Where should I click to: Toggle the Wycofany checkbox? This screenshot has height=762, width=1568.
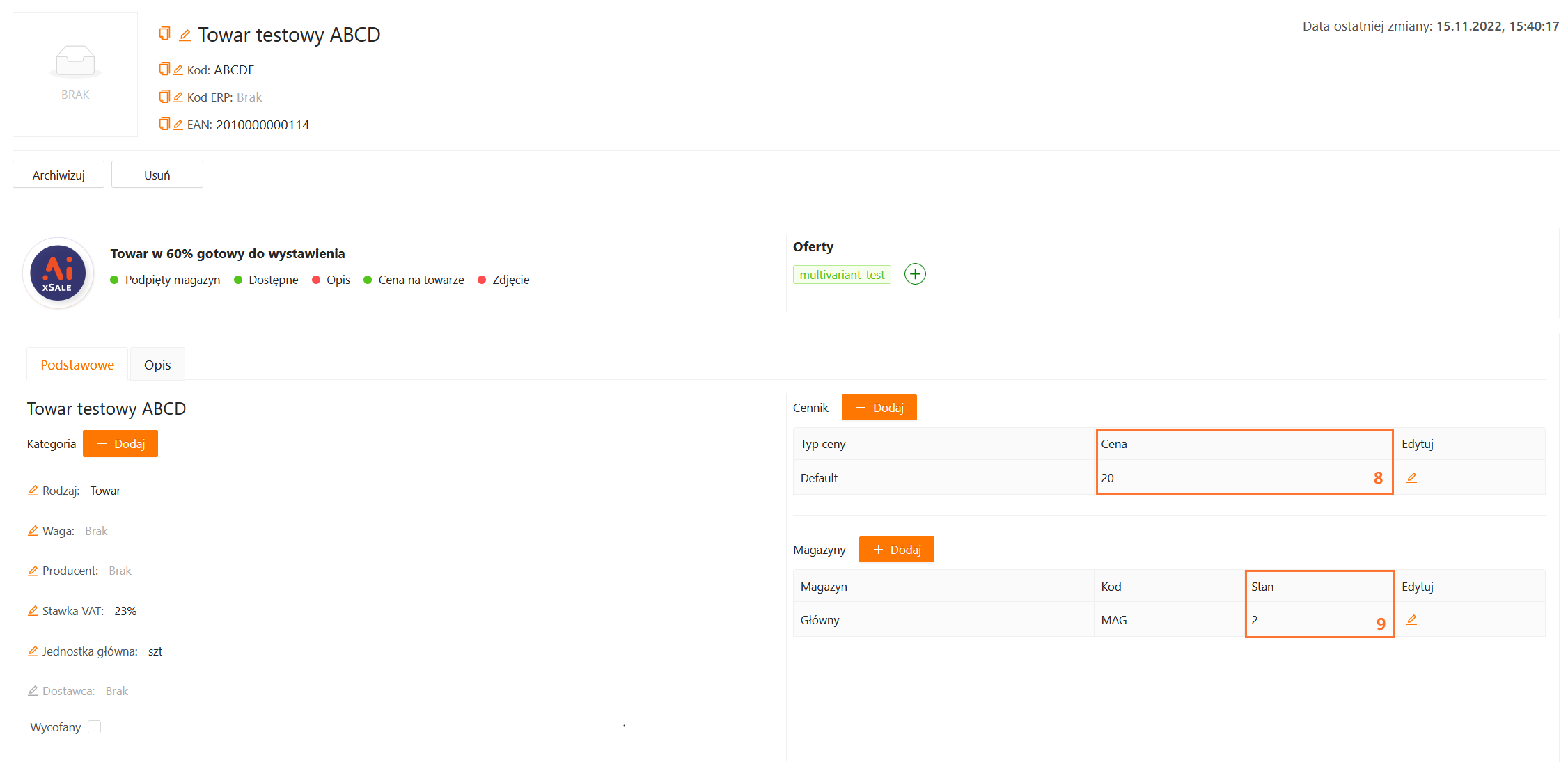tap(95, 727)
